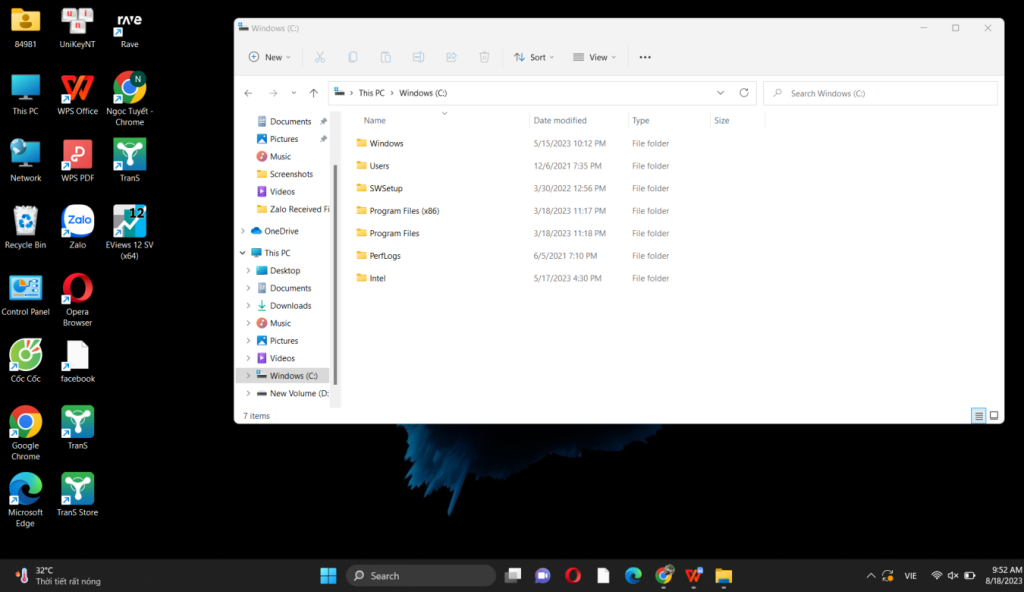Click the navigation pane scrollbar
1024x592 pixels.
click(x=336, y=250)
